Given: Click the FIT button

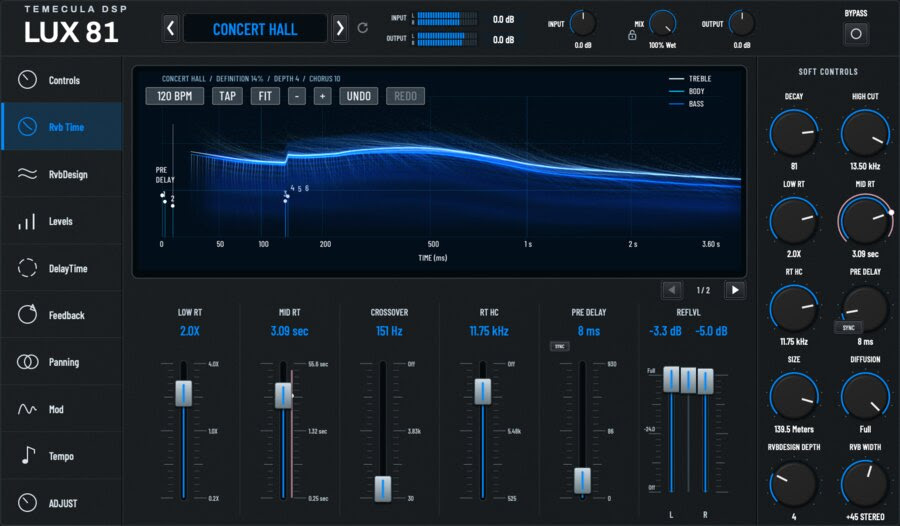Looking at the screenshot, I should (265, 96).
